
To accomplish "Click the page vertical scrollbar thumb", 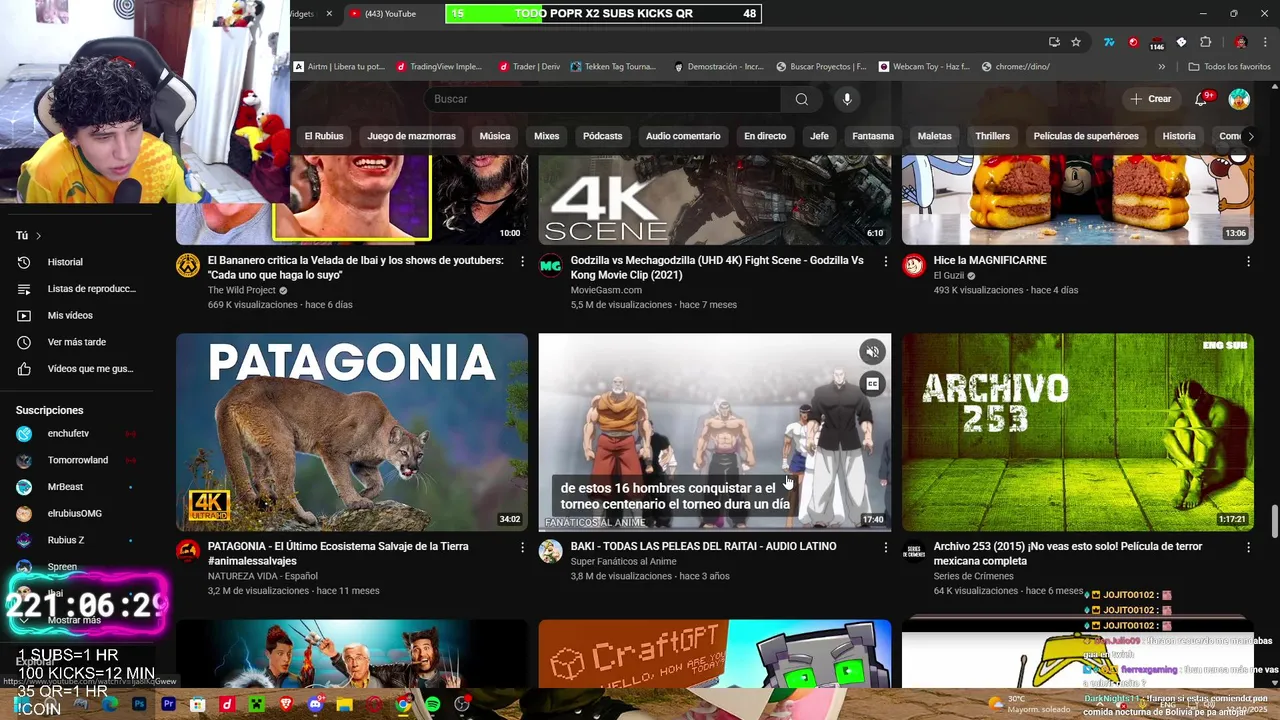I will (1274, 520).
